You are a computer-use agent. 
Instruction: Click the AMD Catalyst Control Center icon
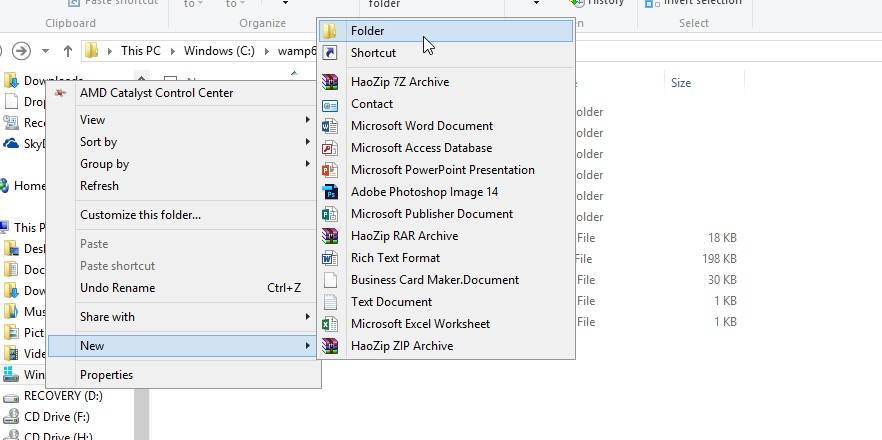(x=62, y=93)
